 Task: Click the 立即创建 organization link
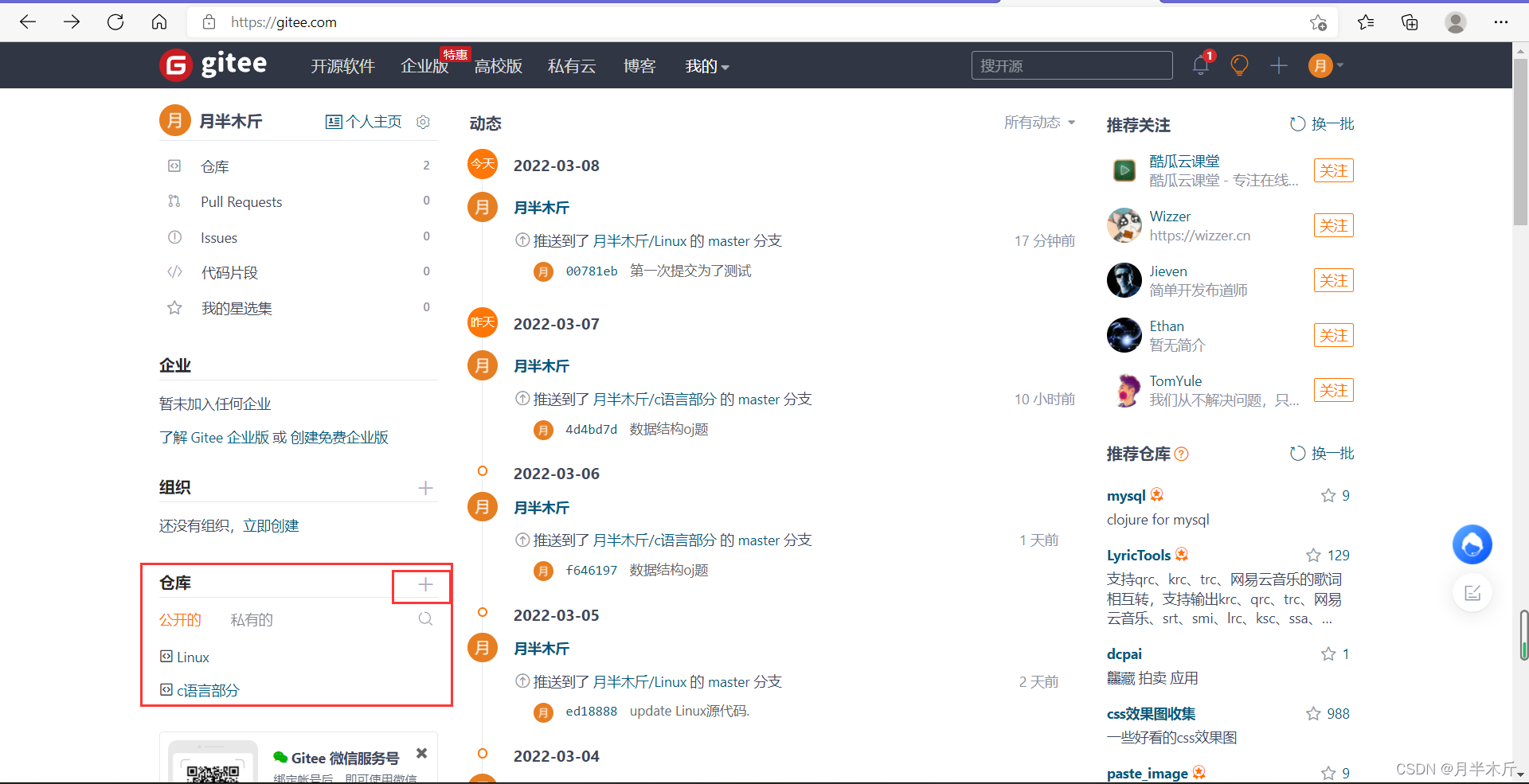271,526
